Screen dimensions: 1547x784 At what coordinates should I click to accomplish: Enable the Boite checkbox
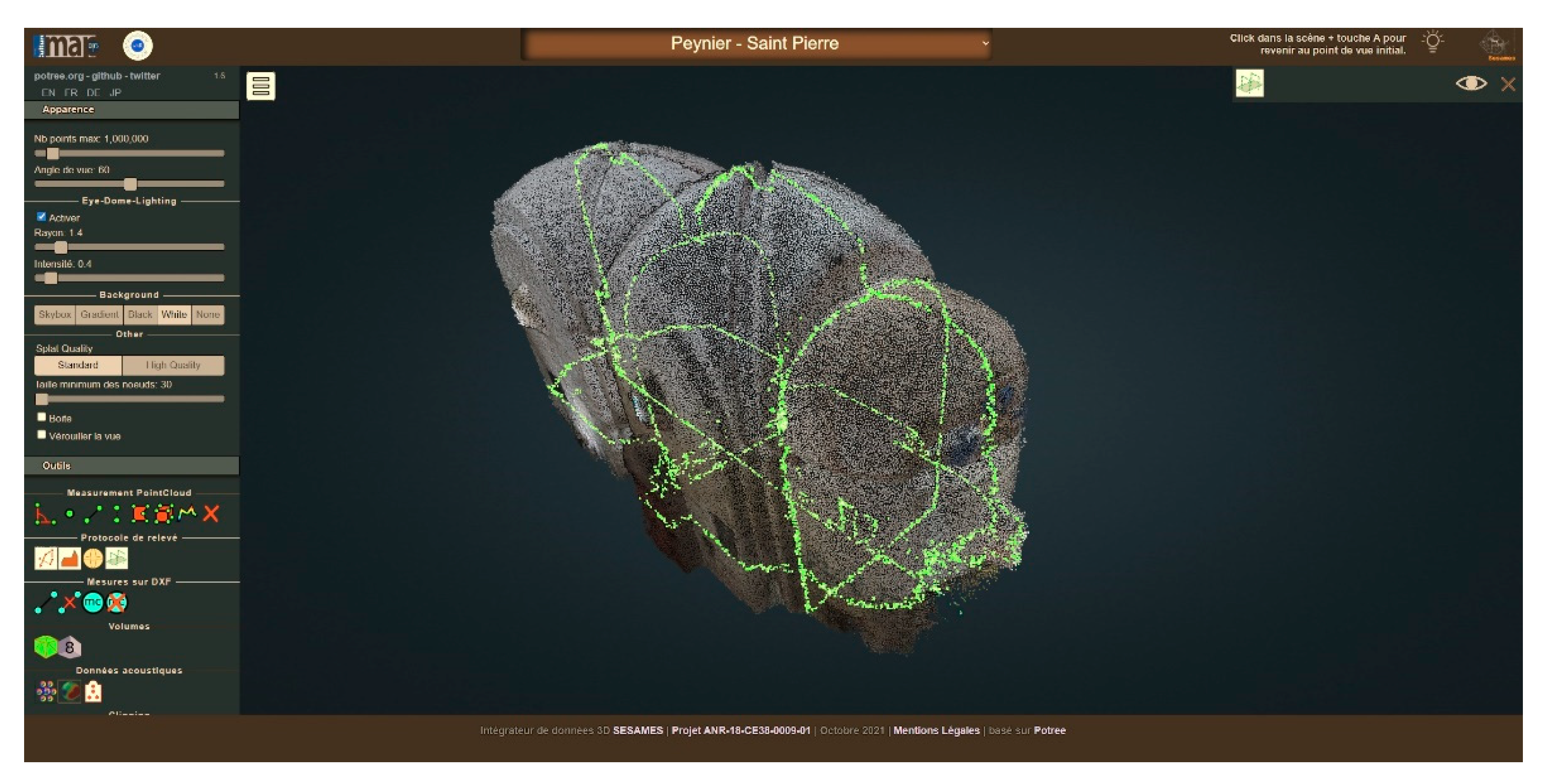[x=41, y=417]
